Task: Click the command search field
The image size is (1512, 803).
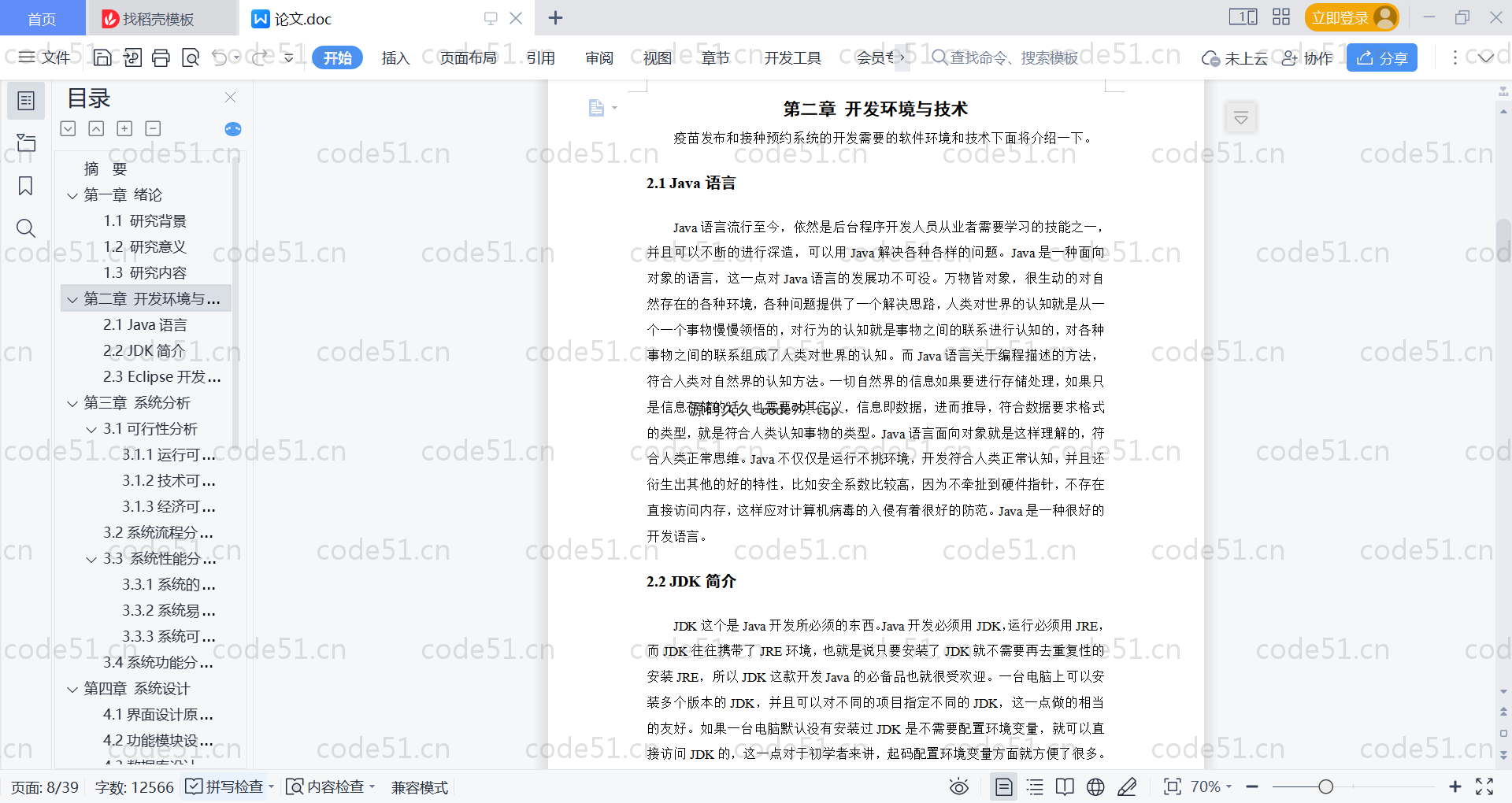Action: 1005,57
